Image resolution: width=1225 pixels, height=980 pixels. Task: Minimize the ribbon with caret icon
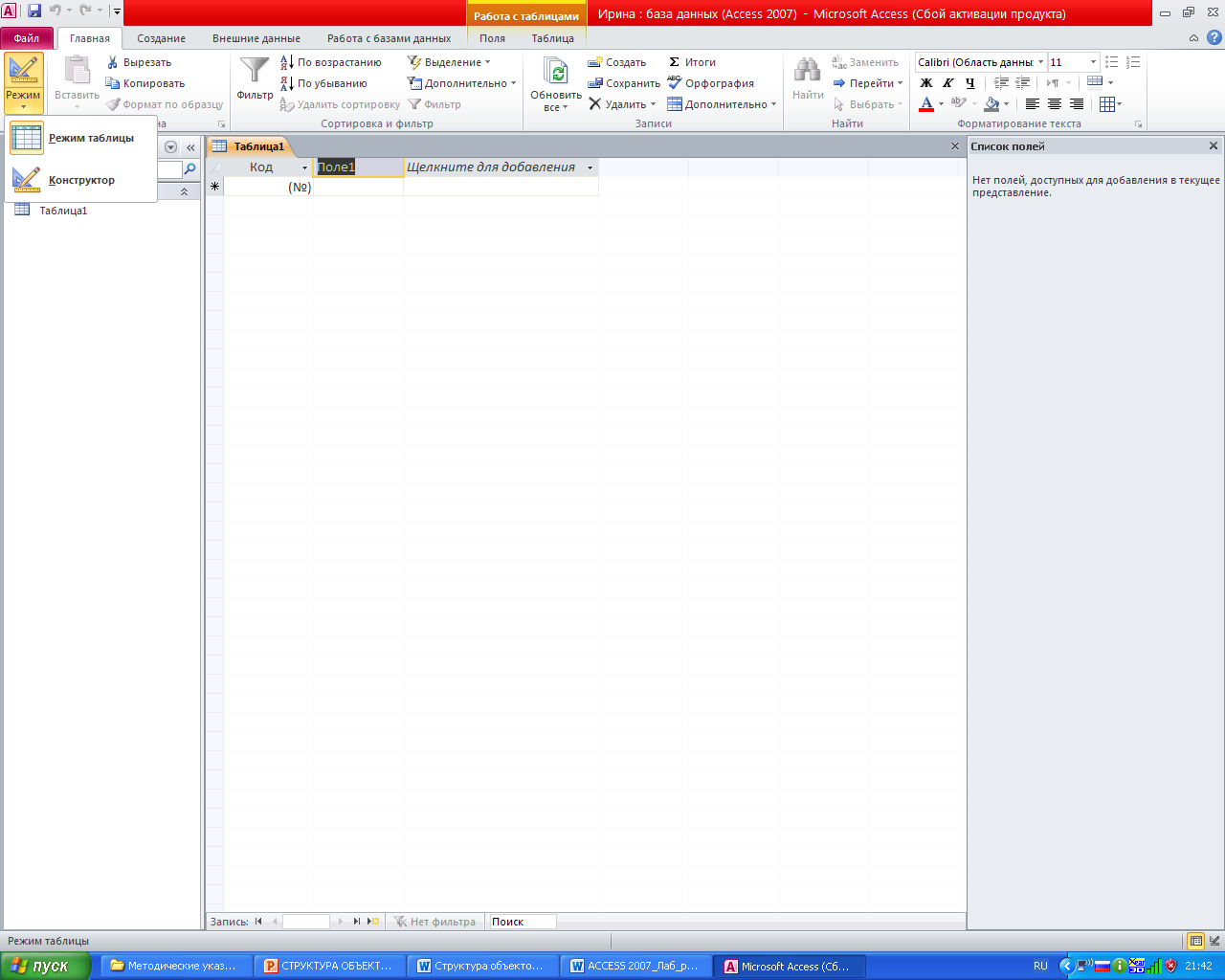[x=1193, y=38]
